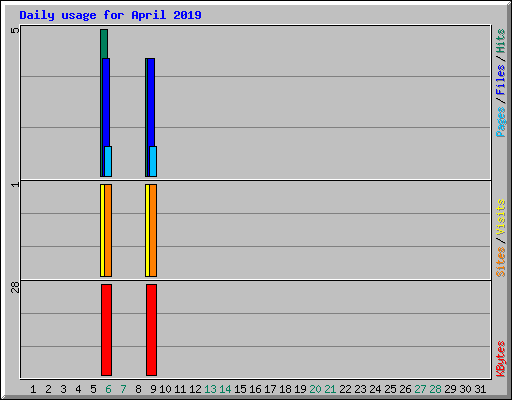Click day label 31 on x-axis
Image resolution: width=512 pixels, height=400 pixels.
(x=480, y=389)
